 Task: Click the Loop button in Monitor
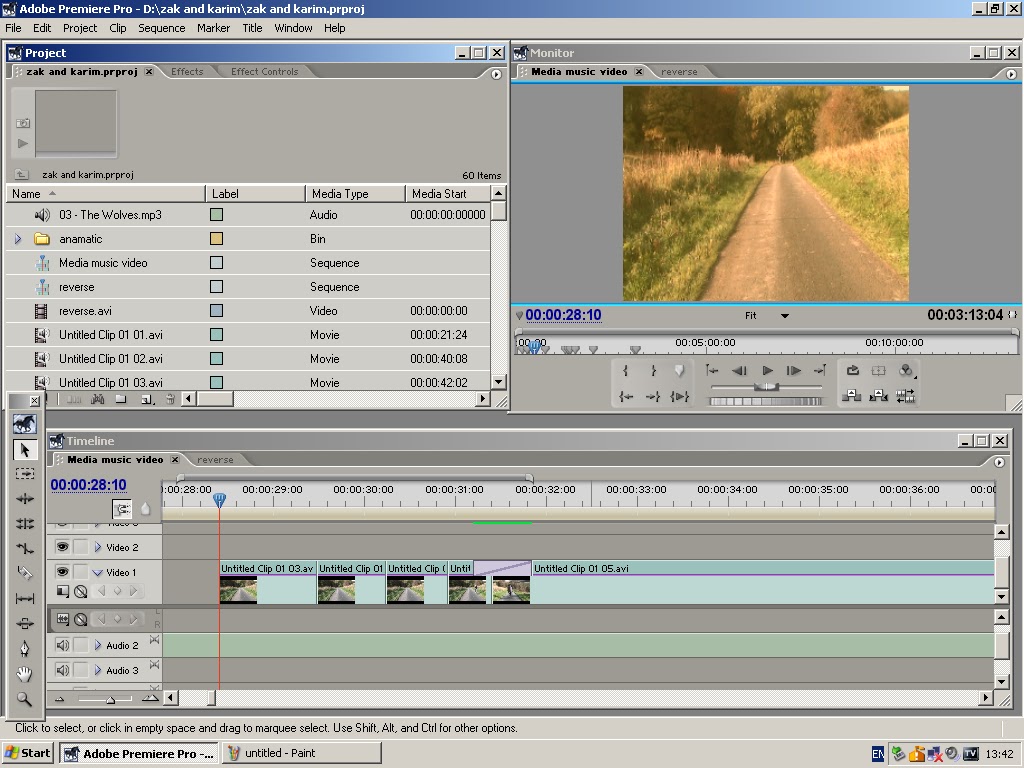852,371
